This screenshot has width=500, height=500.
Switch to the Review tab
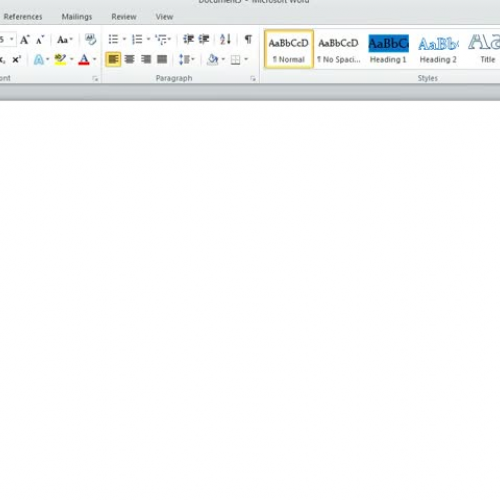[124, 17]
